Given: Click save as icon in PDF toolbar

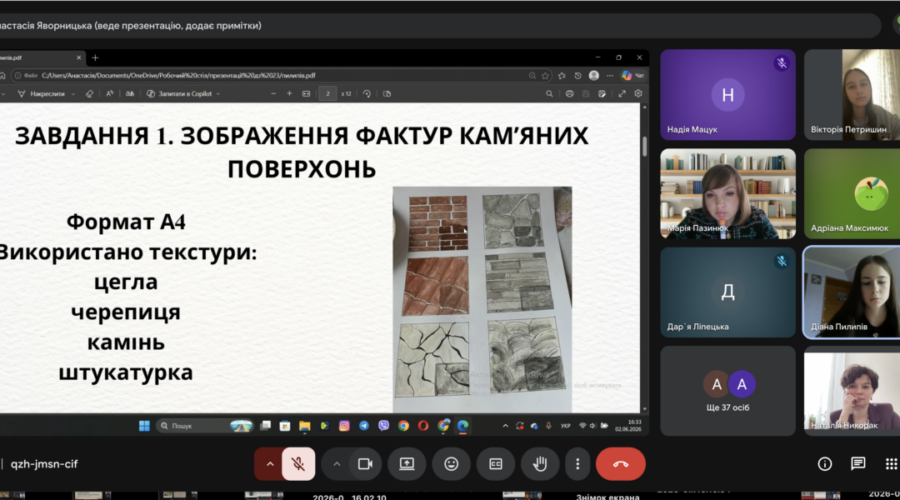Looking at the screenshot, I should [602, 94].
